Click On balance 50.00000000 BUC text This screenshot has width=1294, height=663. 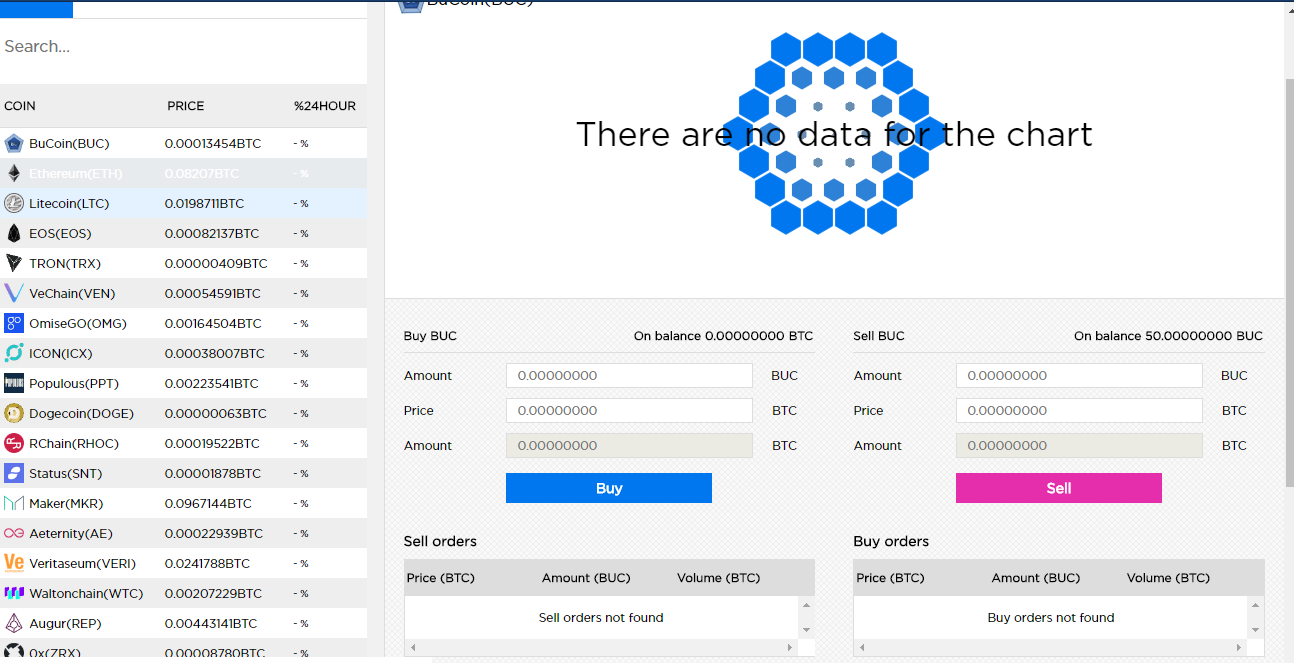(x=1168, y=336)
